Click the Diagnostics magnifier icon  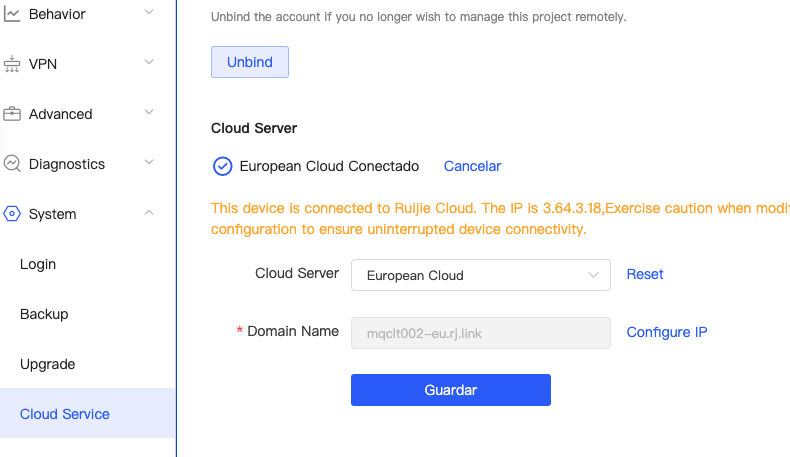tap(12, 164)
